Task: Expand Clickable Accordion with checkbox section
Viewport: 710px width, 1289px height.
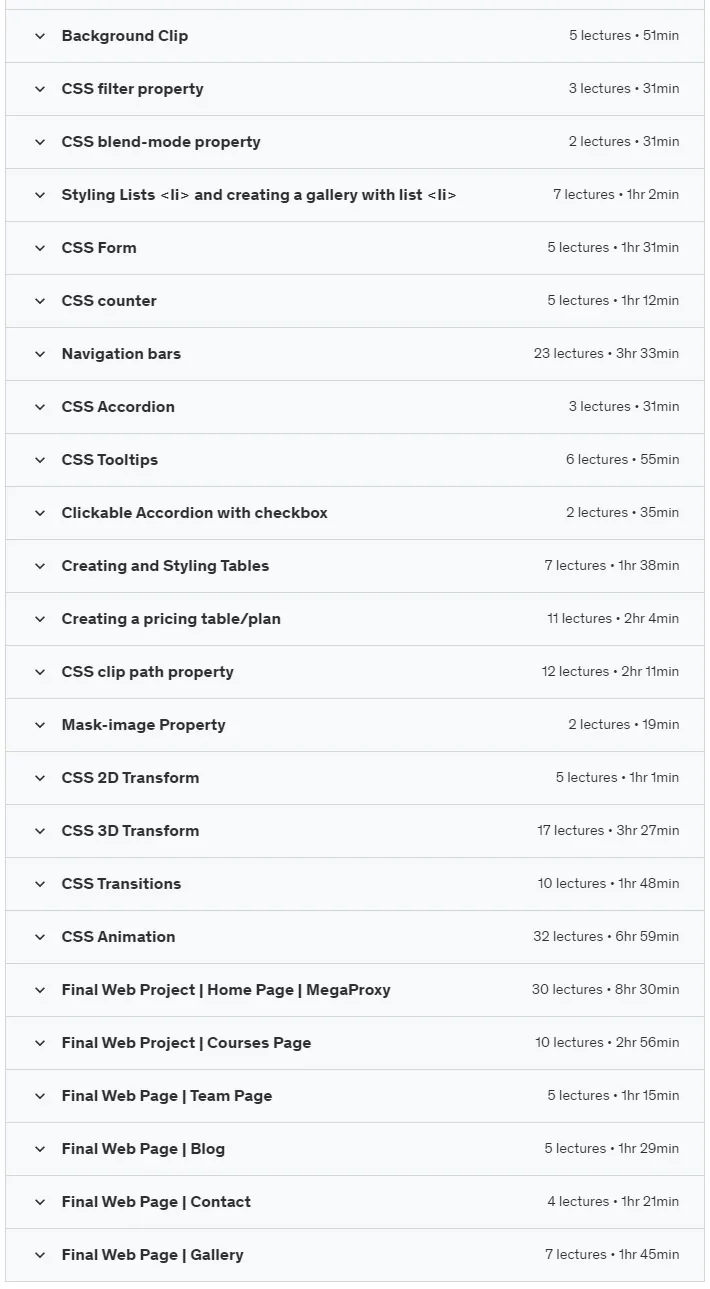Action: pyautogui.click(x=355, y=513)
